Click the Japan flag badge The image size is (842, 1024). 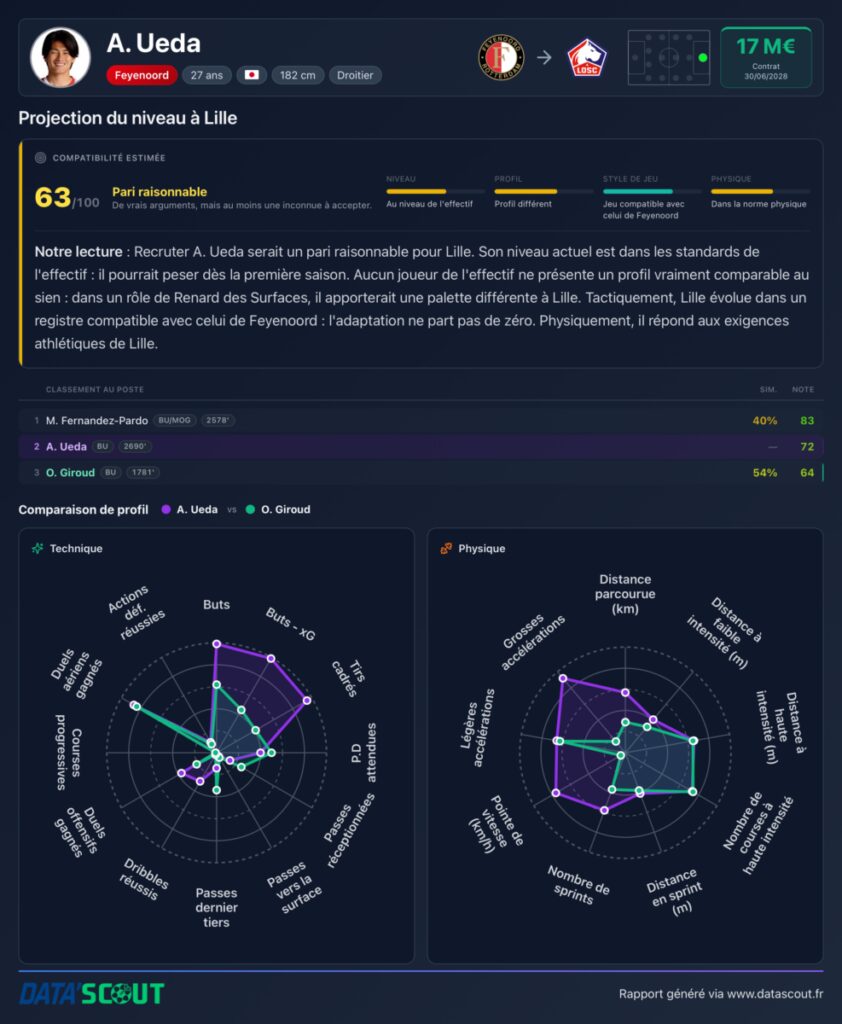coord(251,75)
